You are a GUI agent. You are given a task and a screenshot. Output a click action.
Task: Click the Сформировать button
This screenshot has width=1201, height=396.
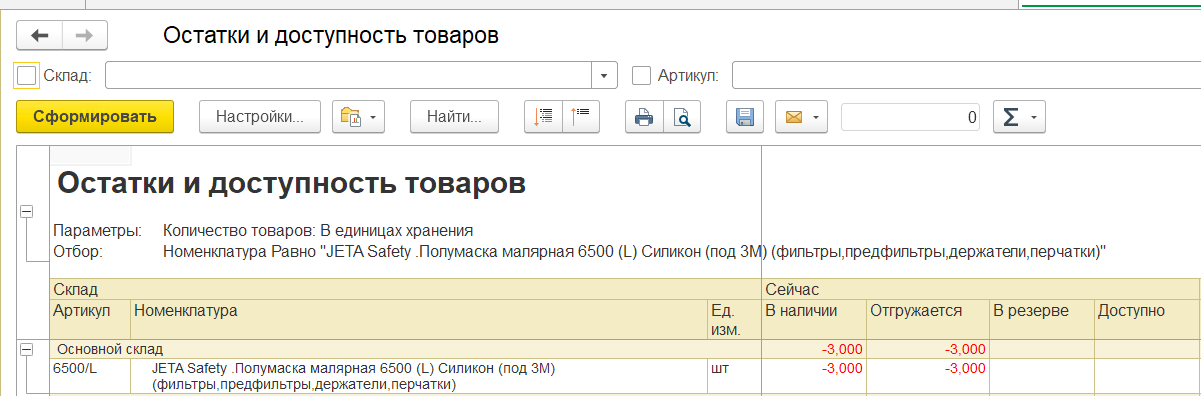click(95, 117)
